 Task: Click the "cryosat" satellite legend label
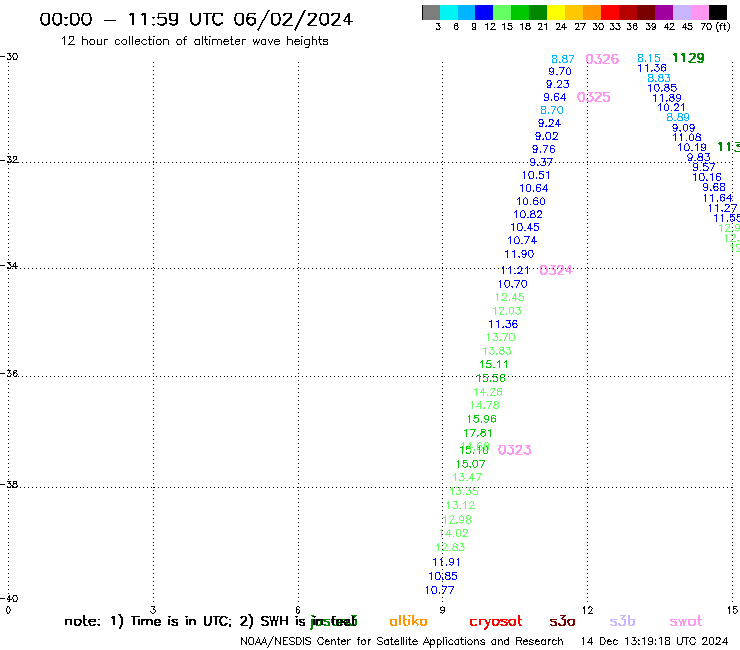tap(496, 622)
